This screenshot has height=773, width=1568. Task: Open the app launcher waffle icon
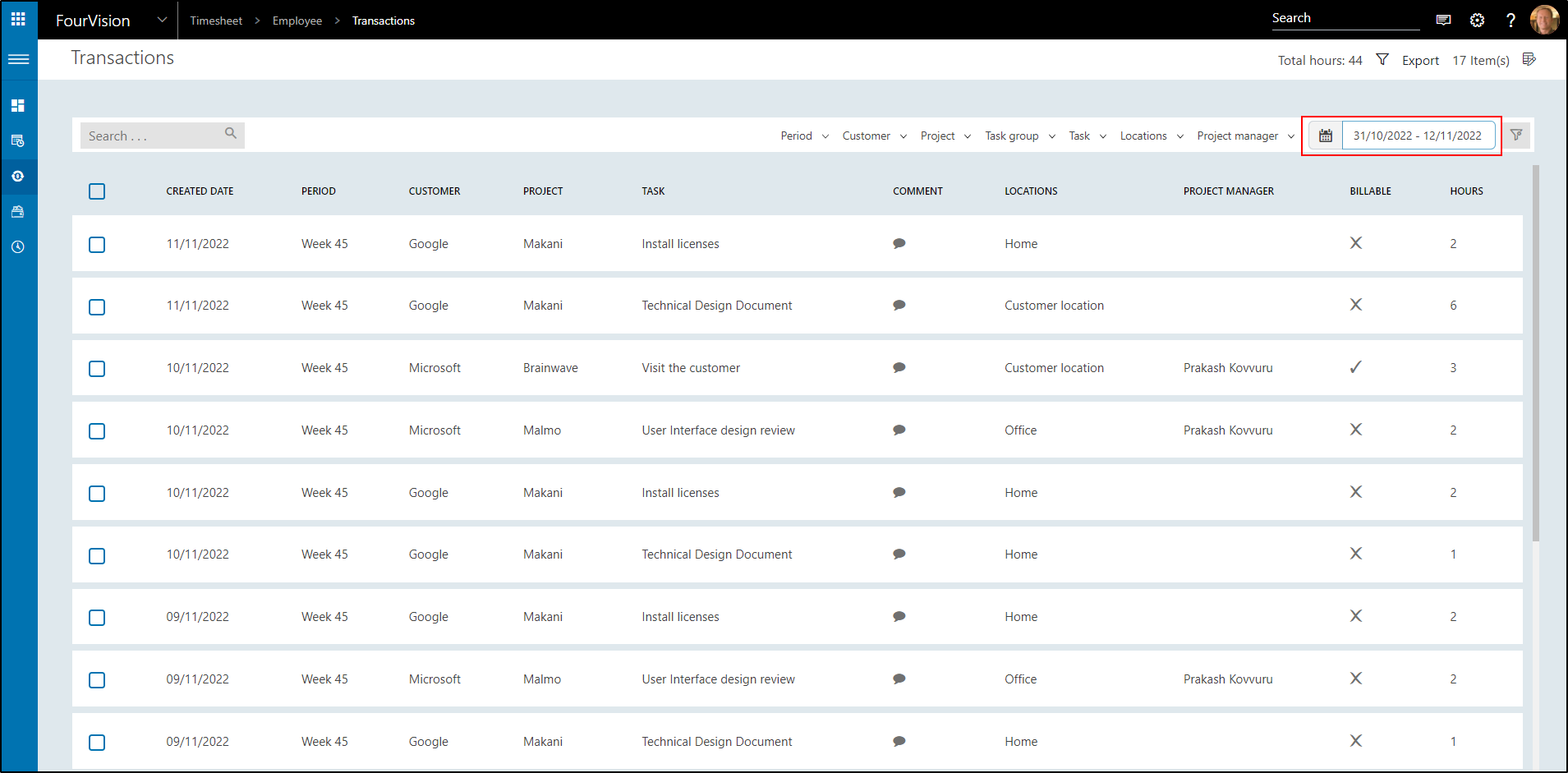pyautogui.click(x=18, y=19)
